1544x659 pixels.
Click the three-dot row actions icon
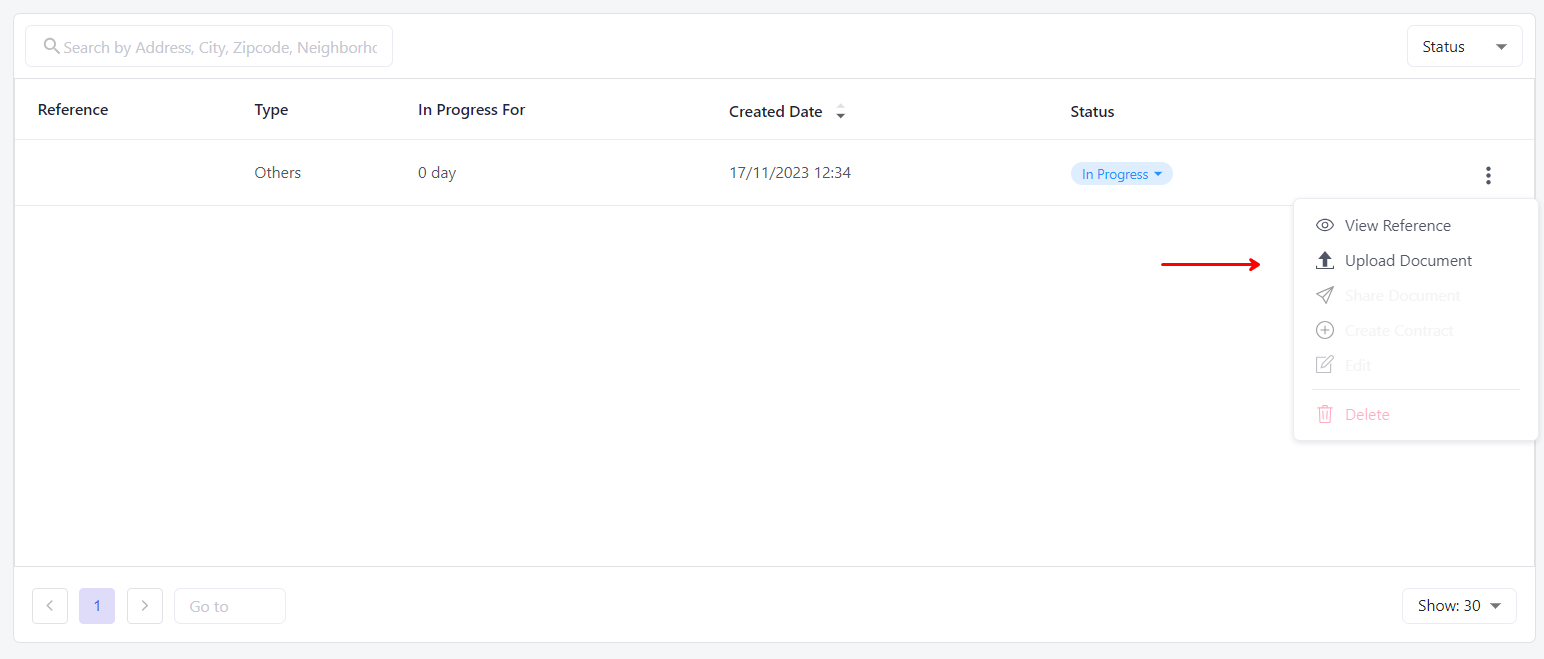click(1488, 175)
